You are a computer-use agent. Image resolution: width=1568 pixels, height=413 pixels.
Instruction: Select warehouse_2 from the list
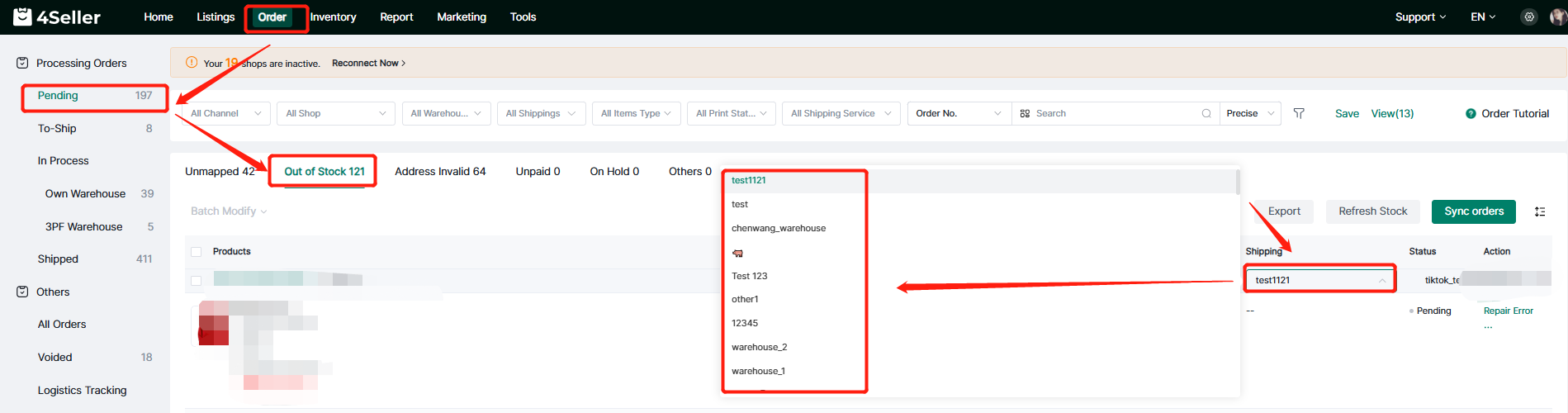coord(759,347)
